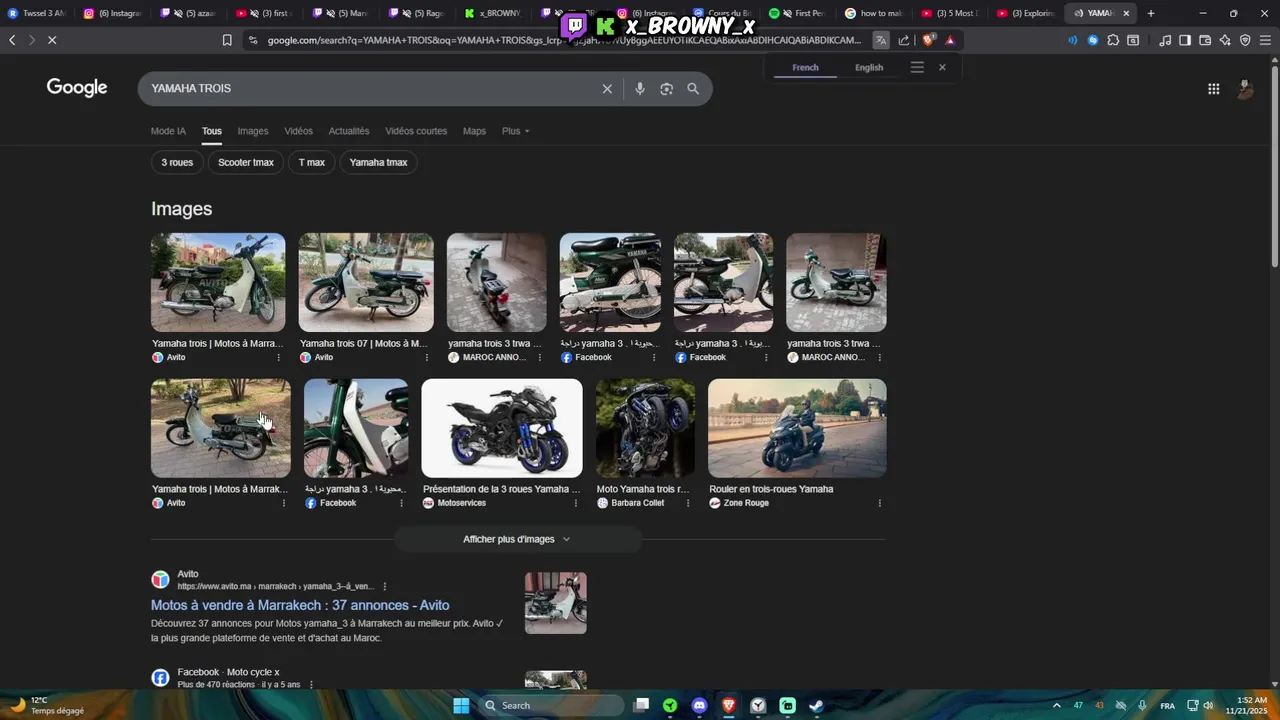Switch to Vidéos courtes tab
This screenshot has height=720, width=1280.
(416, 131)
